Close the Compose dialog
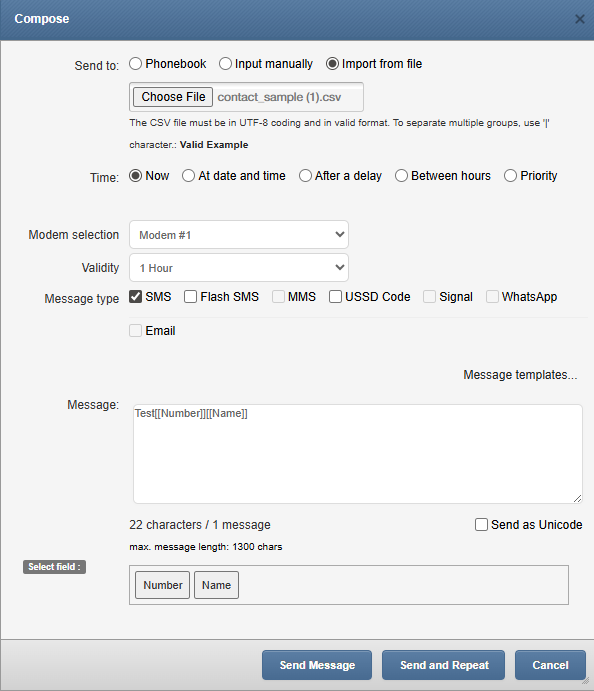 [579, 19]
